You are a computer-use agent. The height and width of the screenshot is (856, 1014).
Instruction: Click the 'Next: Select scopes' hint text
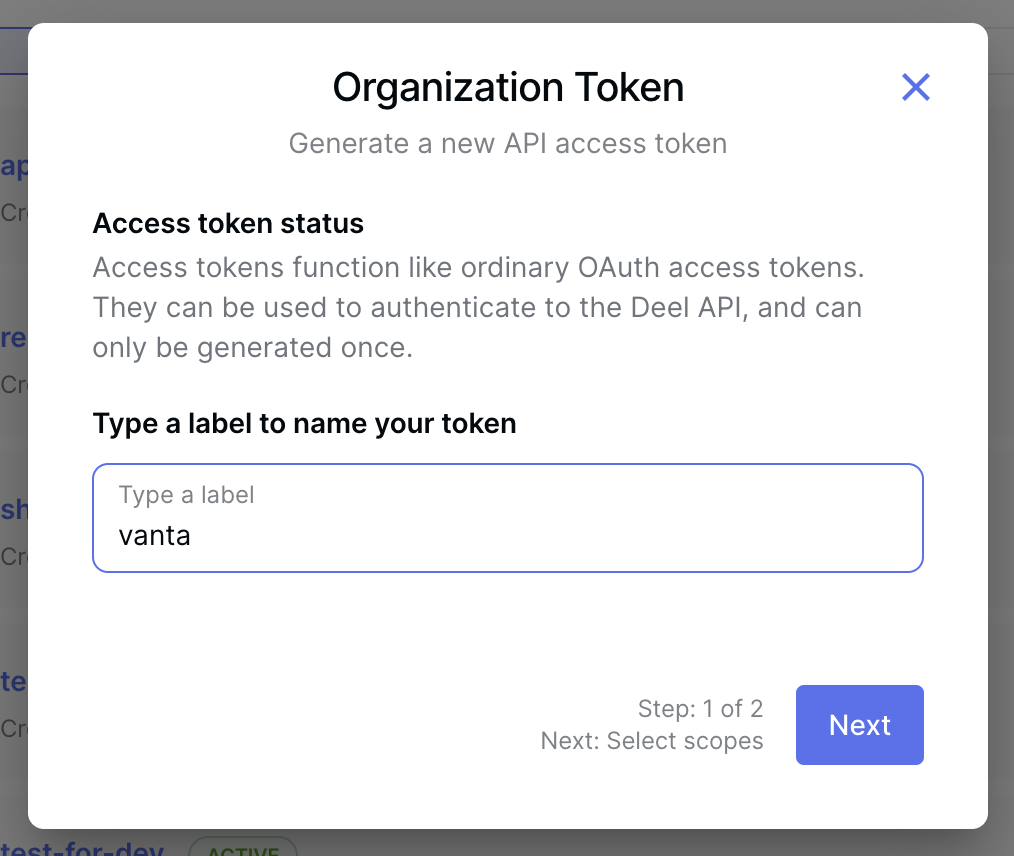click(x=652, y=741)
